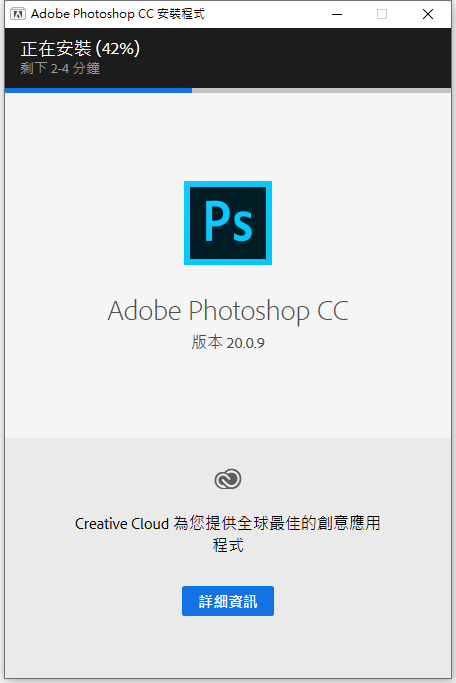The image size is (456, 683).
Task: Open 詳細資訊 for more details
Action: pyautogui.click(x=228, y=601)
